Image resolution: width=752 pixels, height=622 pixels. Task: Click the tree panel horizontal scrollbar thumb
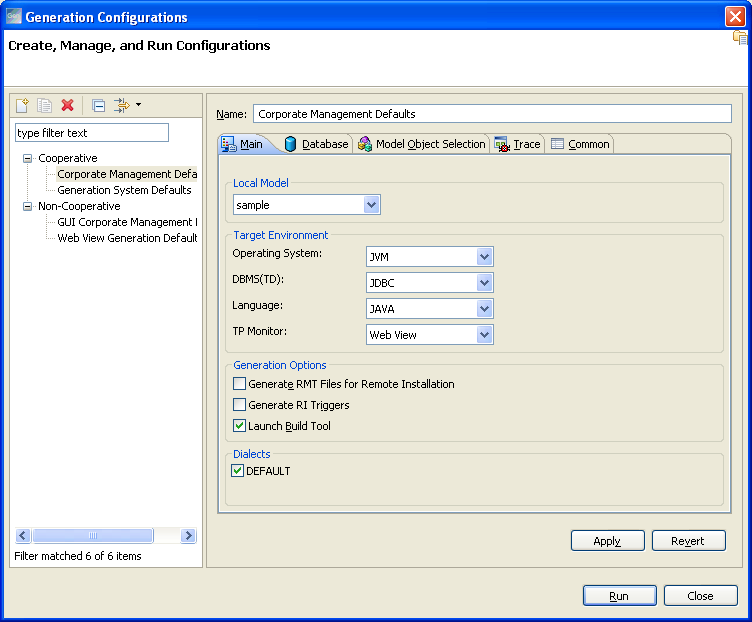[x=93, y=535]
